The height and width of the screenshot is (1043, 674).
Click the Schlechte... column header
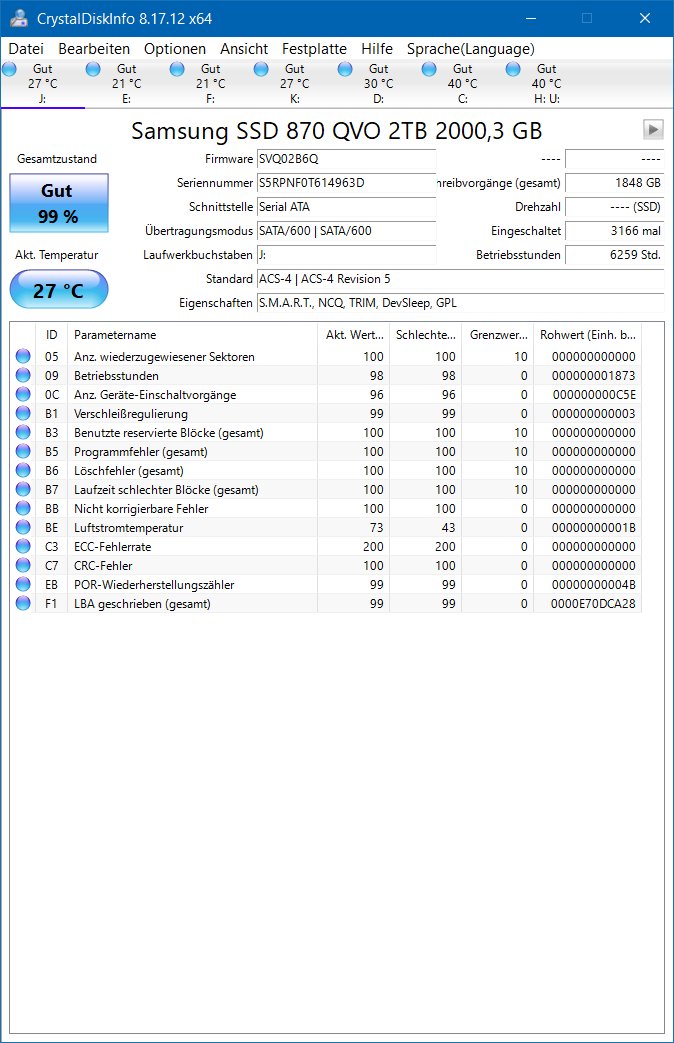pos(425,335)
